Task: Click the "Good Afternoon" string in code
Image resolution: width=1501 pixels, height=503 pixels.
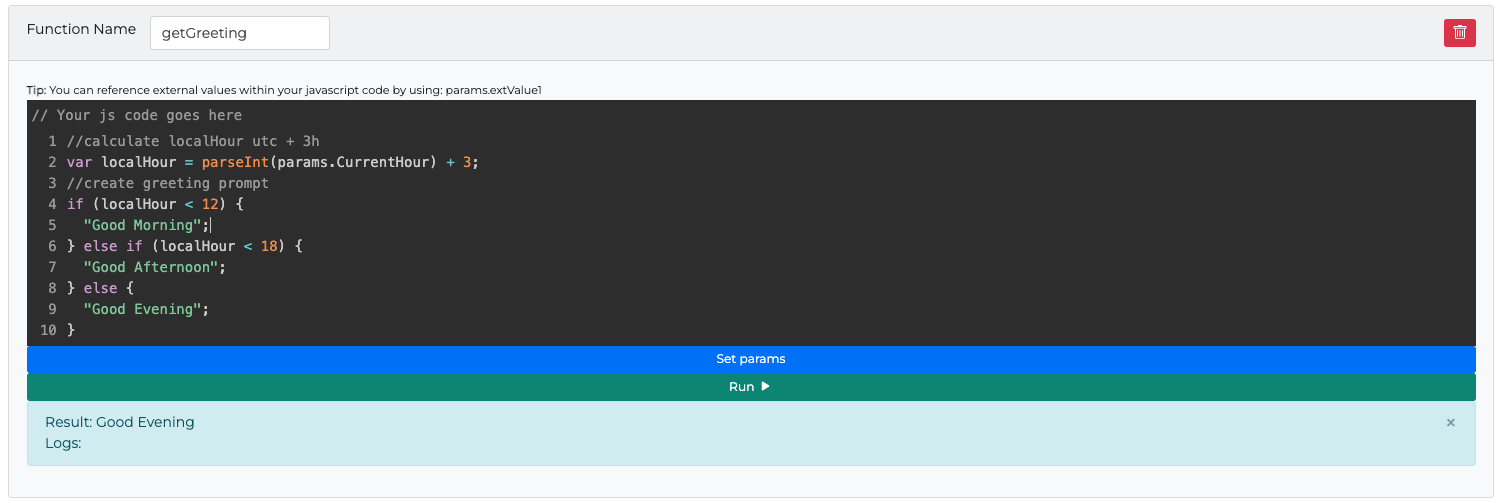Action: [151, 267]
